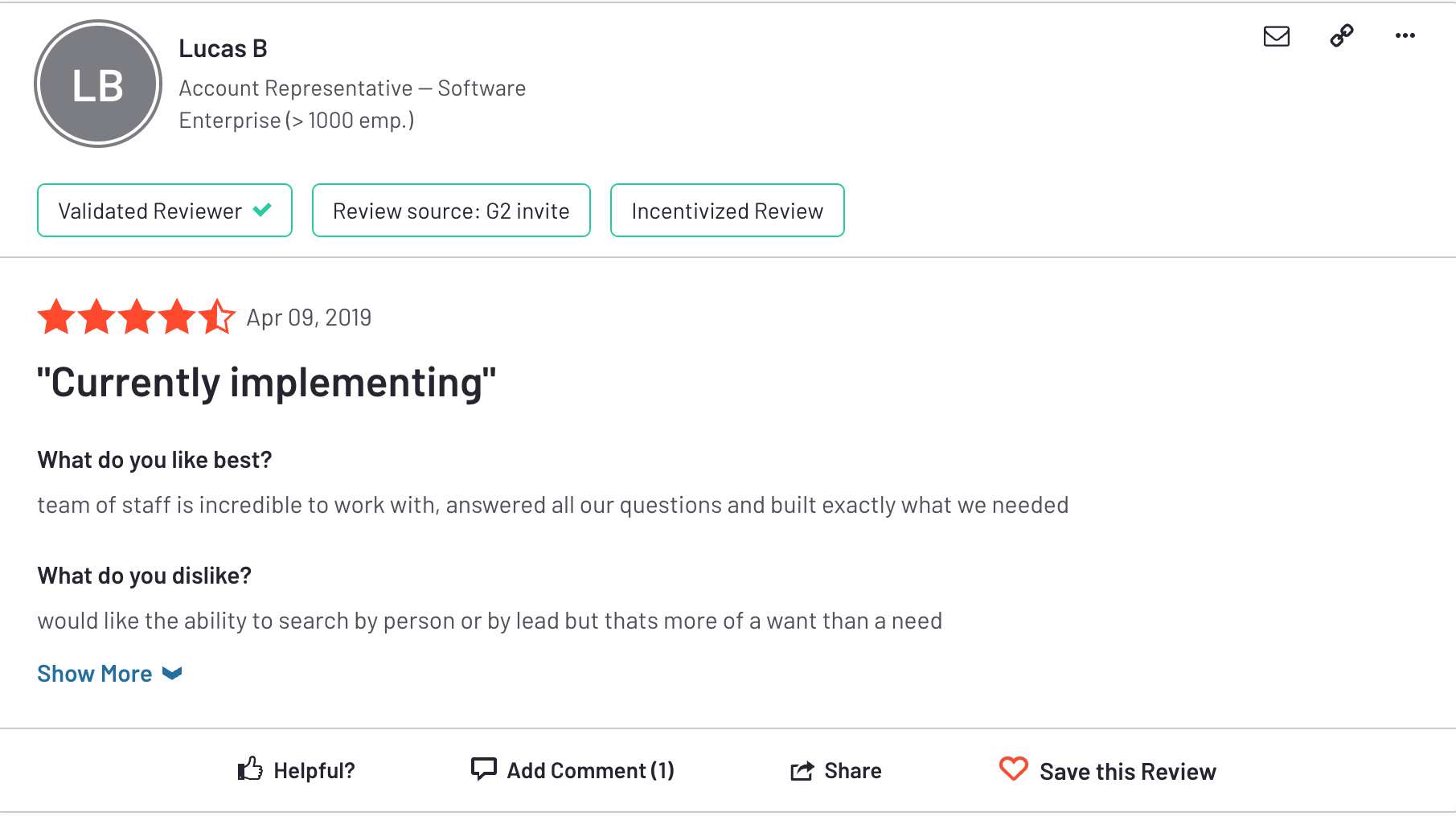The height and width of the screenshot is (816, 1456).
Task: Open the three-dot more options menu
Action: (1405, 36)
